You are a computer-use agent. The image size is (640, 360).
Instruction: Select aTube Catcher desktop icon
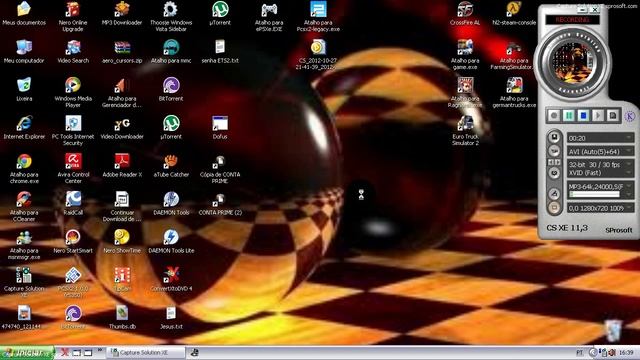tap(171, 165)
